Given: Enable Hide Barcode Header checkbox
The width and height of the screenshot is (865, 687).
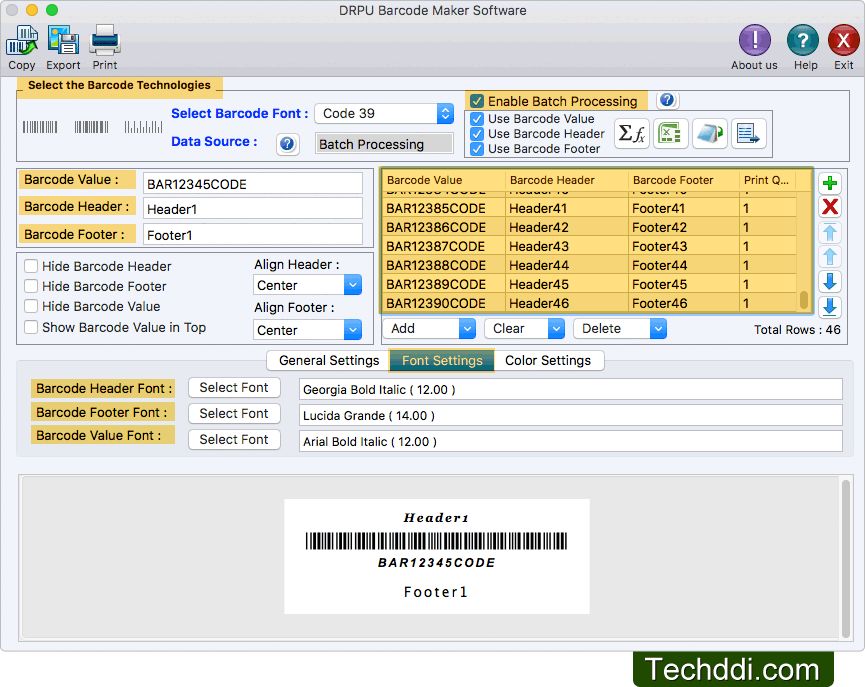Looking at the screenshot, I should click(x=31, y=266).
